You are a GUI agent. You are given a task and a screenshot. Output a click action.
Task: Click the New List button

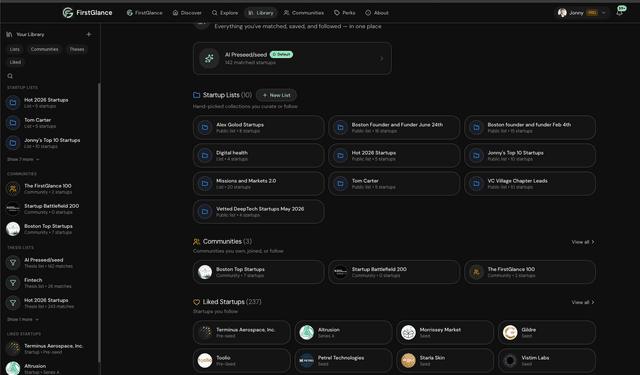[x=276, y=95]
